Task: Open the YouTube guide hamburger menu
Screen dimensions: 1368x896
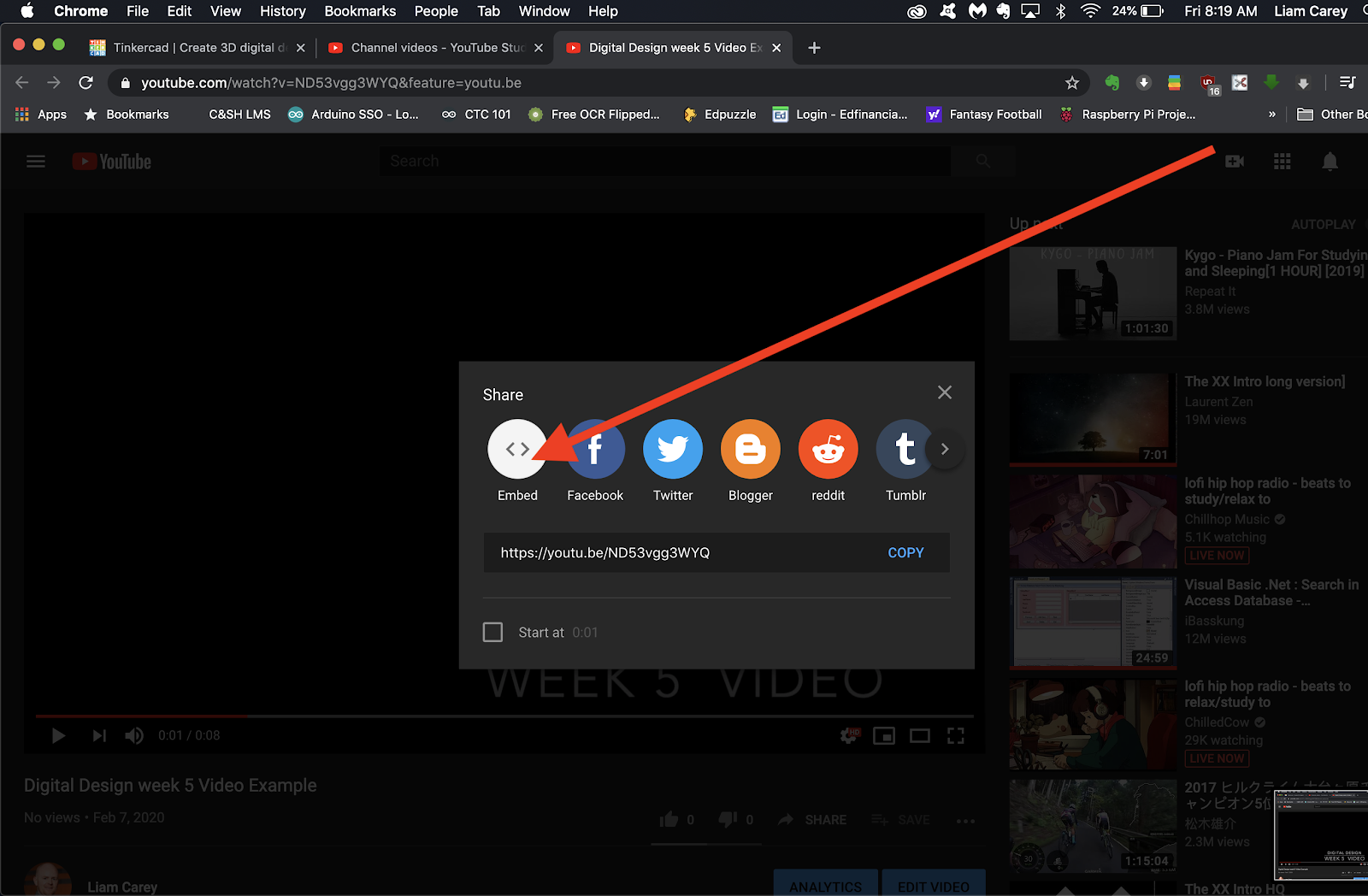Action: 36,161
